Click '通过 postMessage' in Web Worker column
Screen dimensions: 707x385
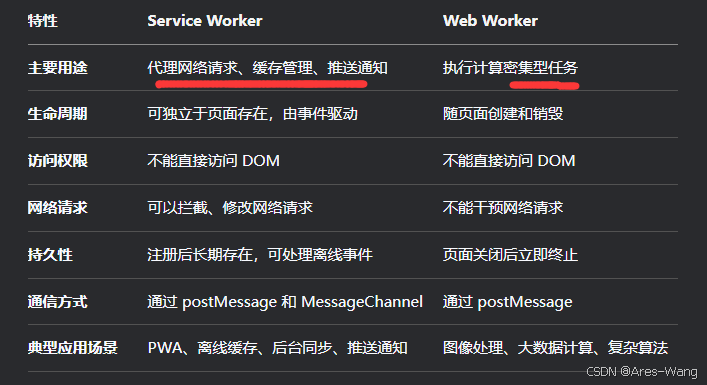tap(507, 302)
